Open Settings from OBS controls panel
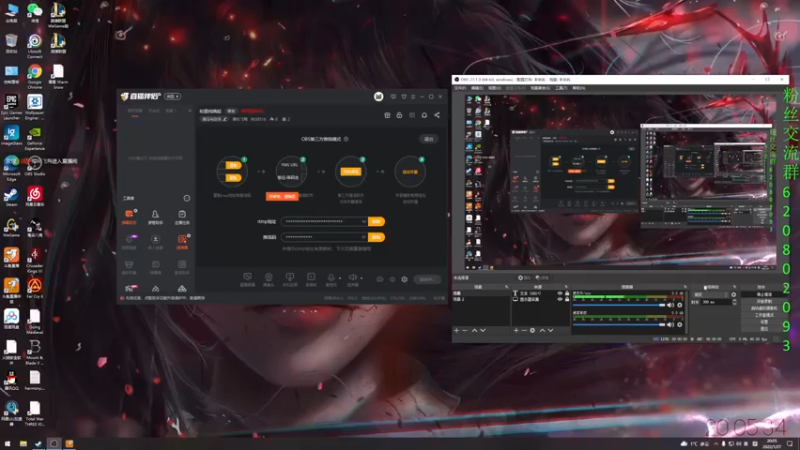 click(764, 322)
